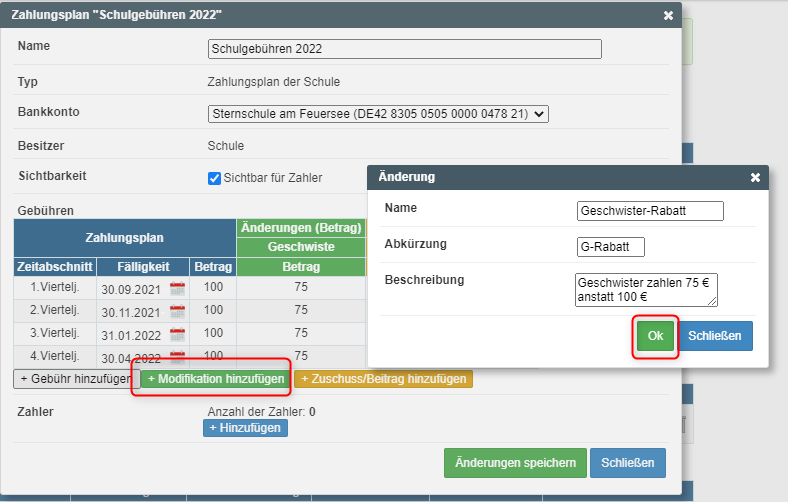
Task: Click + Zuschuss/Beitrag hinzufügen
Action: tap(383, 379)
